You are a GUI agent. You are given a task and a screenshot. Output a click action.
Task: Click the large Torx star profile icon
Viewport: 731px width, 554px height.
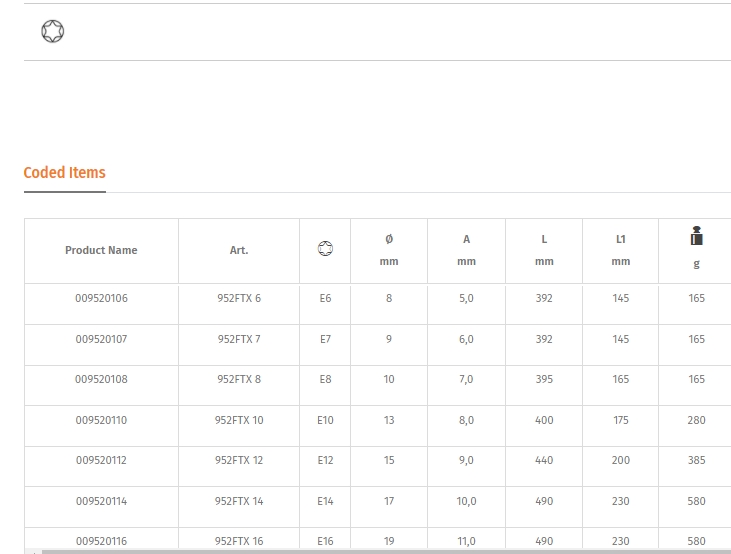[53, 31]
